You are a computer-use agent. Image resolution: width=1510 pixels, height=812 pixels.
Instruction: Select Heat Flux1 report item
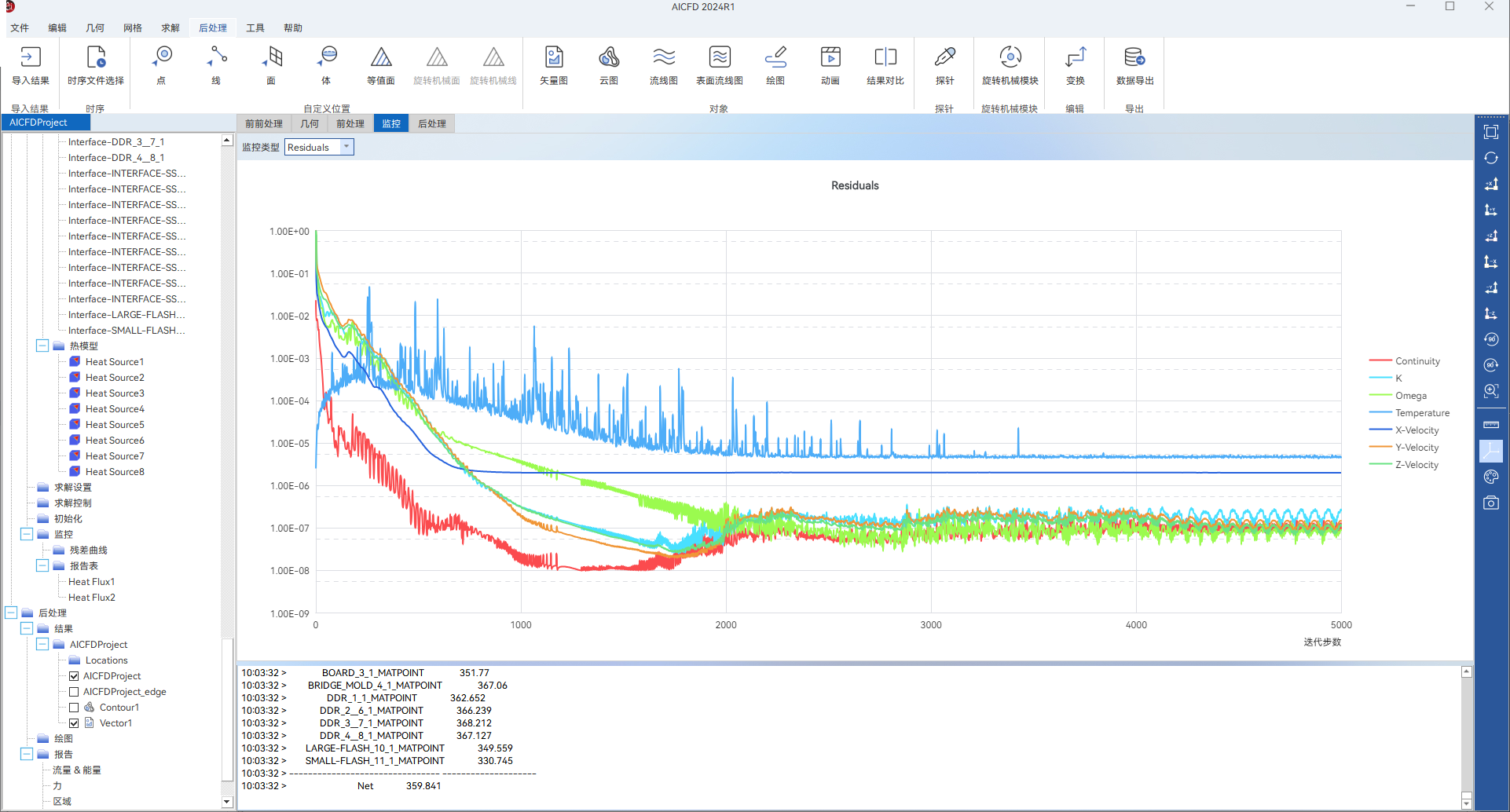point(92,582)
